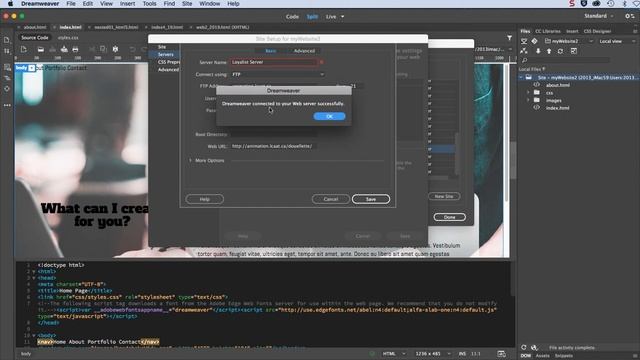
Task: Open the HTML document type dropdown in status bar
Action: coord(393,354)
